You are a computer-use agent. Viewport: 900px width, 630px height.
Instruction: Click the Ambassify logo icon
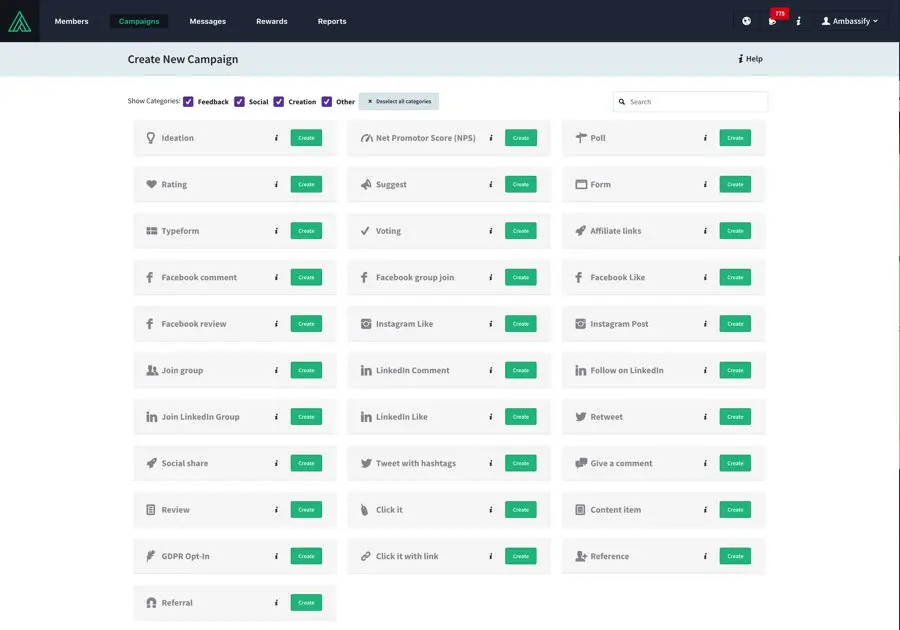pyautogui.click(x=19, y=21)
